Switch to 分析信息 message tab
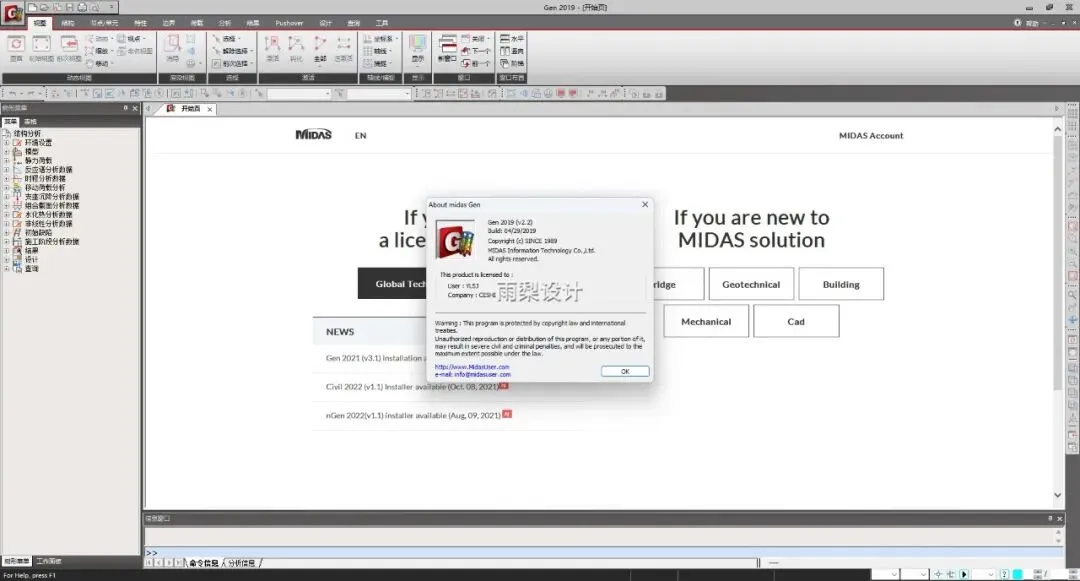1080x581 pixels. coord(242,563)
